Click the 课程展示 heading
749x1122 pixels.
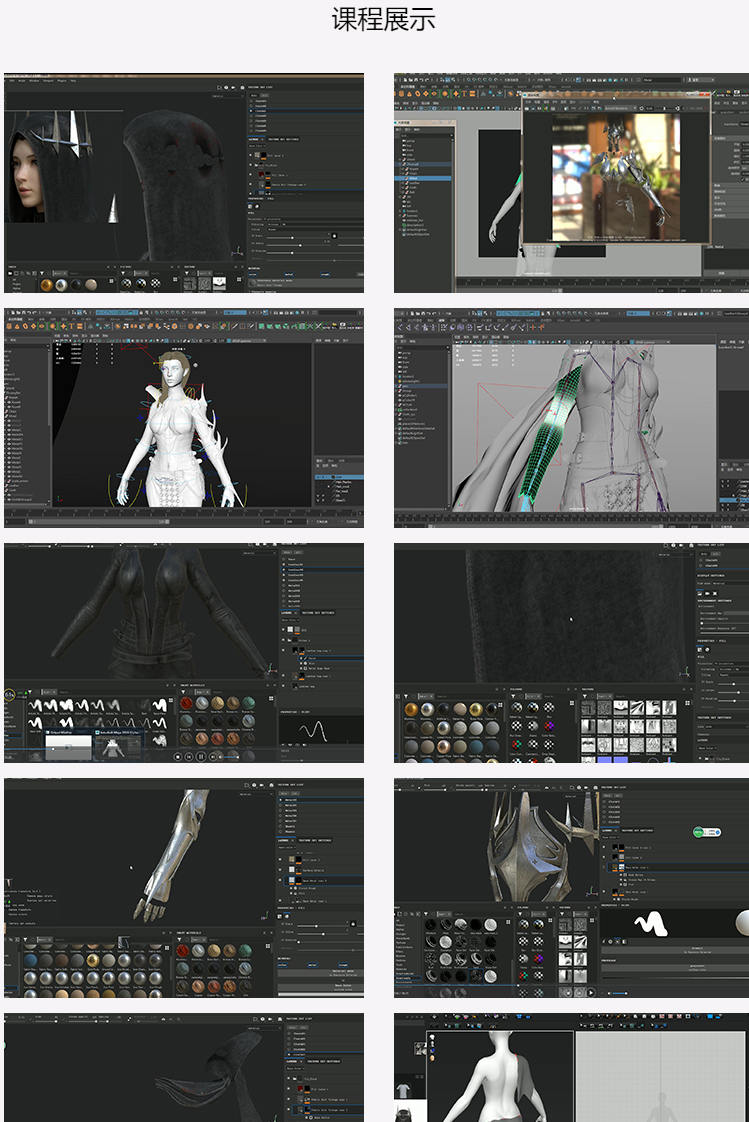click(x=383, y=20)
